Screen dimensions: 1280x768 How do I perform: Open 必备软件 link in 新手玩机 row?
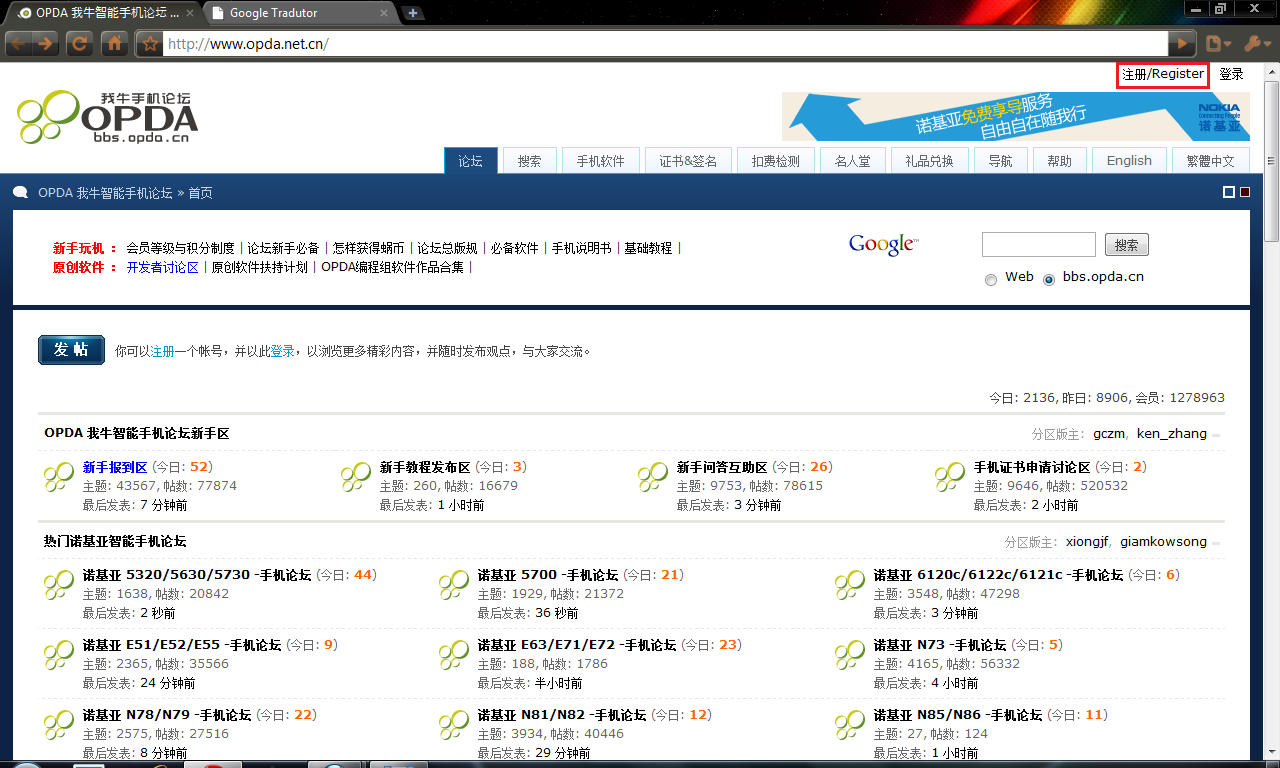tap(514, 248)
